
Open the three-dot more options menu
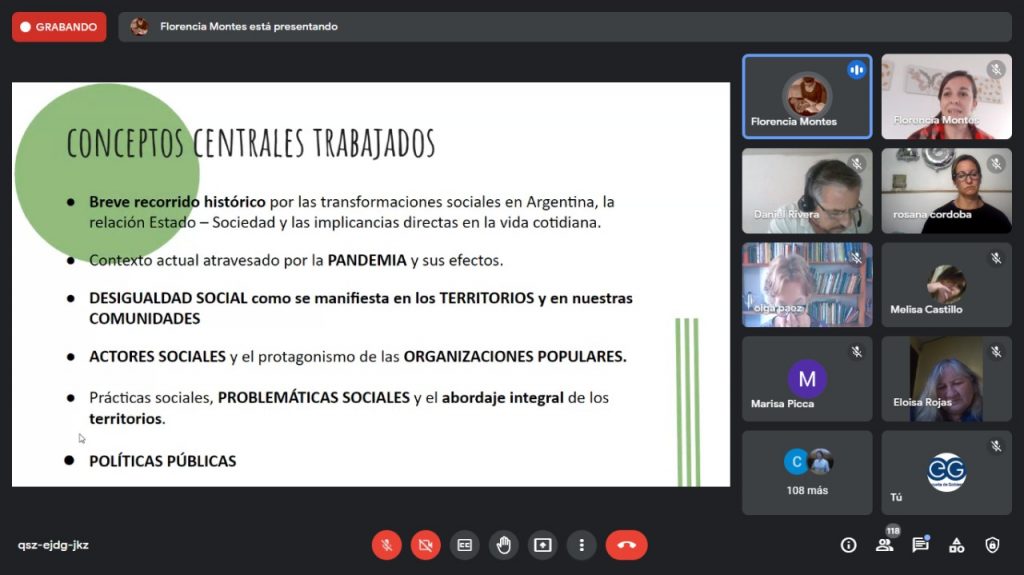[x=581, y=545]
